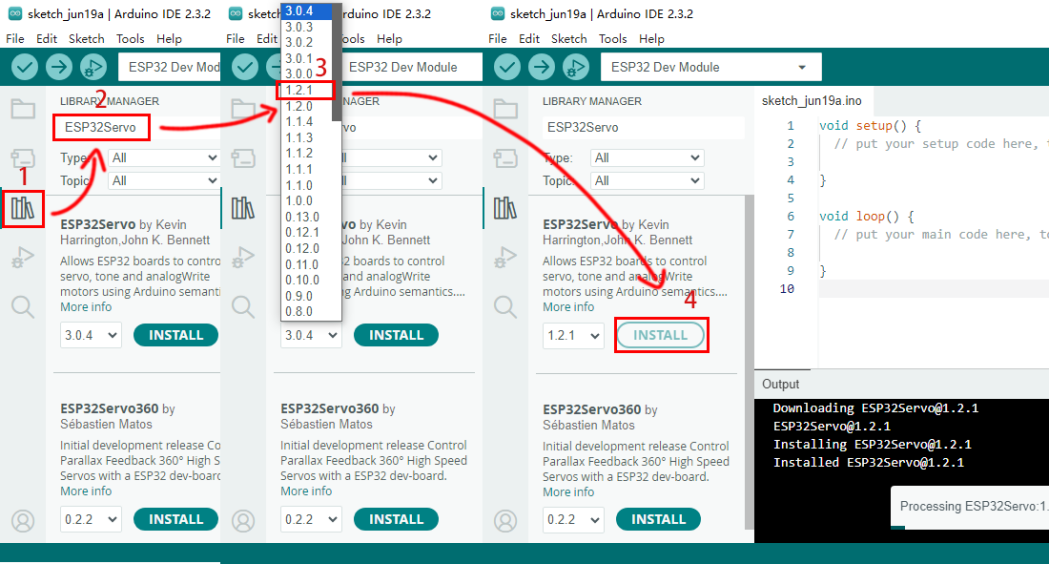Open account profile icon in middle window sidebar
This screenshot has width=1049, height=564.
(243, 521)
